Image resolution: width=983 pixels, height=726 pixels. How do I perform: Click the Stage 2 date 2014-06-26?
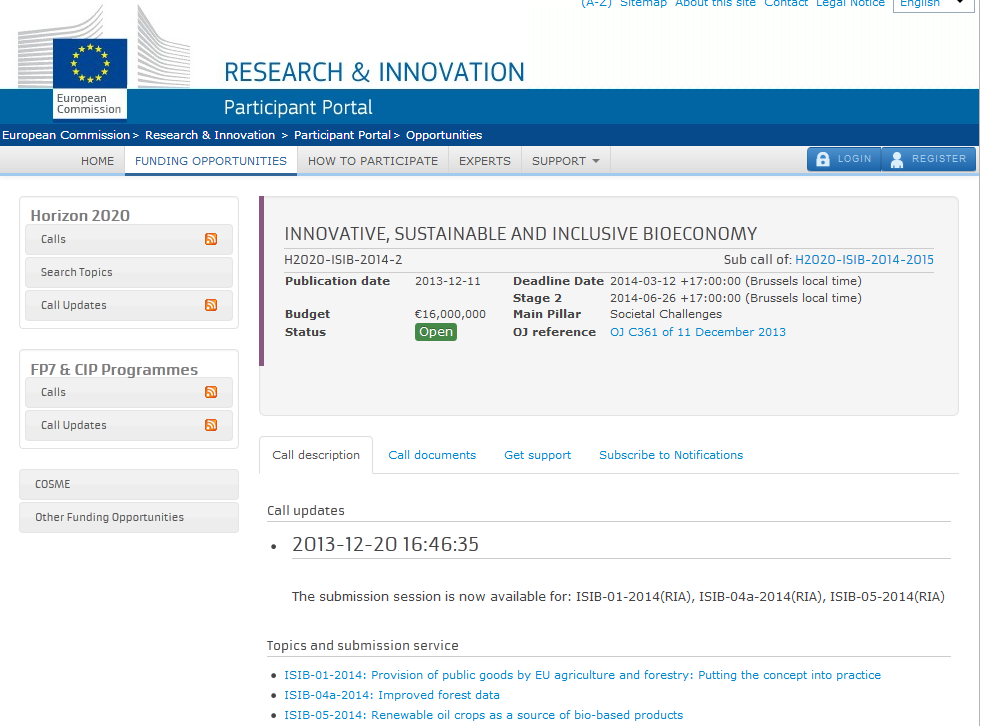click(736, 298)
